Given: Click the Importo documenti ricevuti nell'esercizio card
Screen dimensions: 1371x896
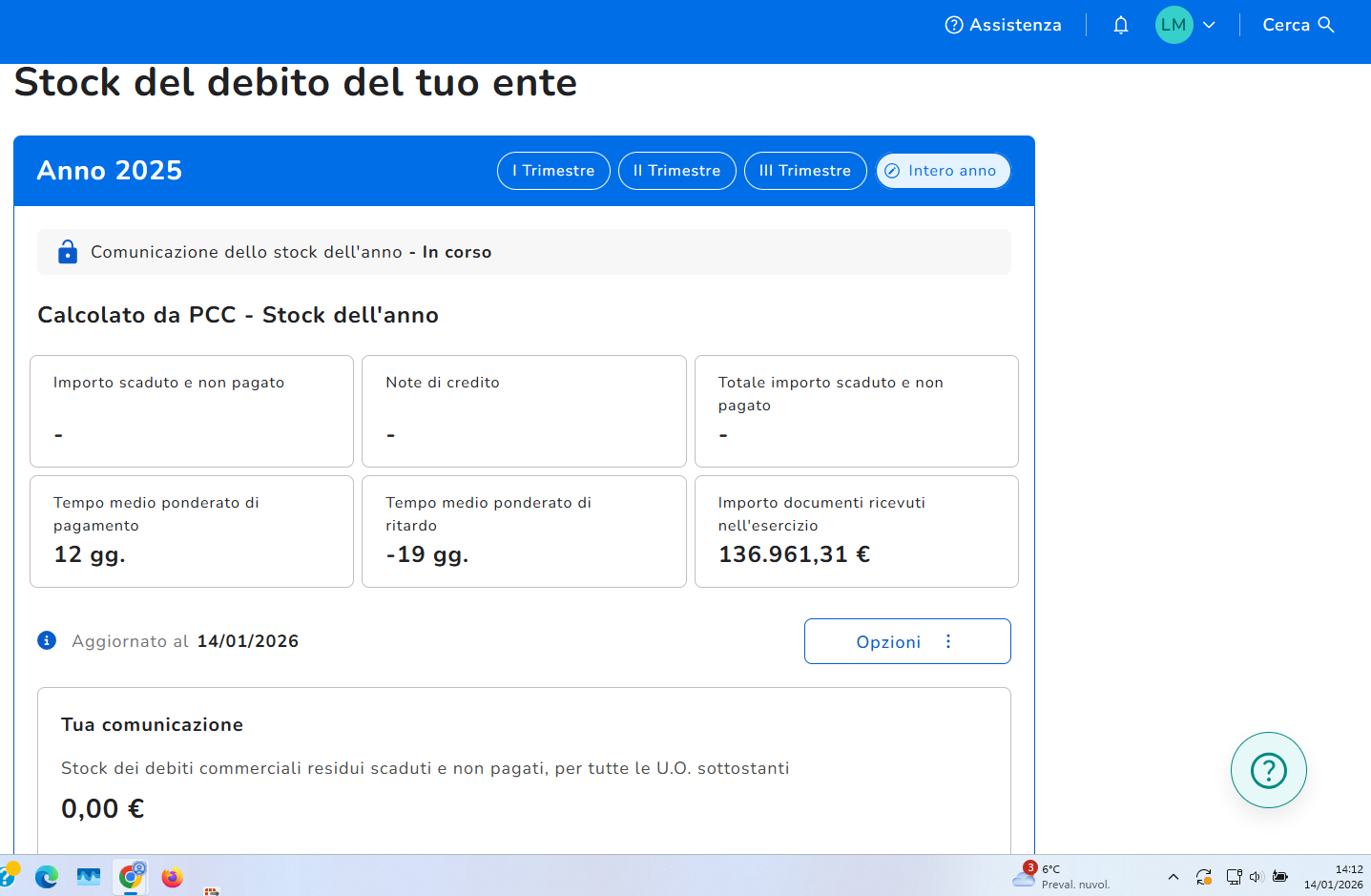Looking at the screenshot, I should (856, 531).
